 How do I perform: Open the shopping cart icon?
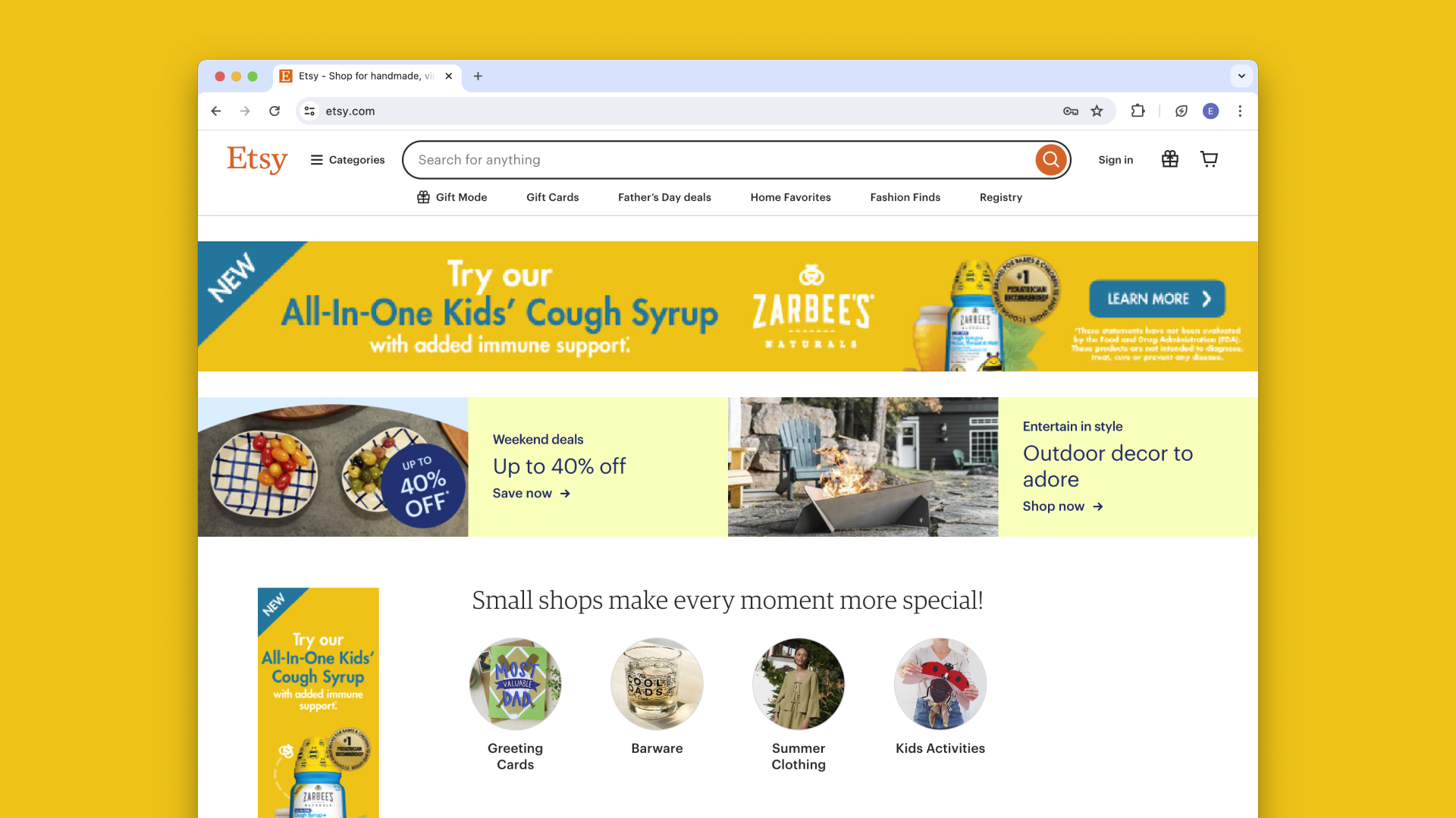point(1209,159)
